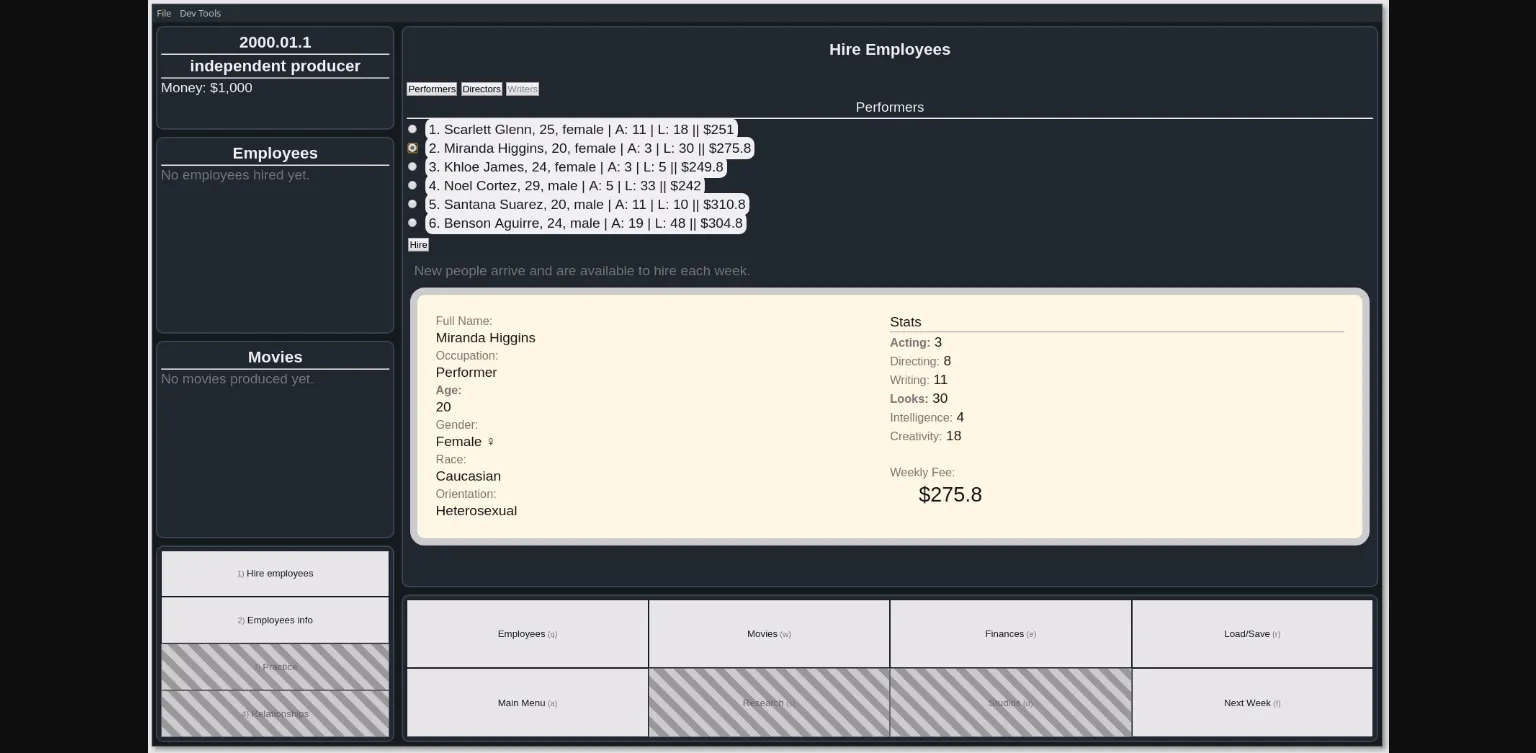Open the Employees section button
Image resolution: width=1536 pixels, height=753 pixels.
527,634
